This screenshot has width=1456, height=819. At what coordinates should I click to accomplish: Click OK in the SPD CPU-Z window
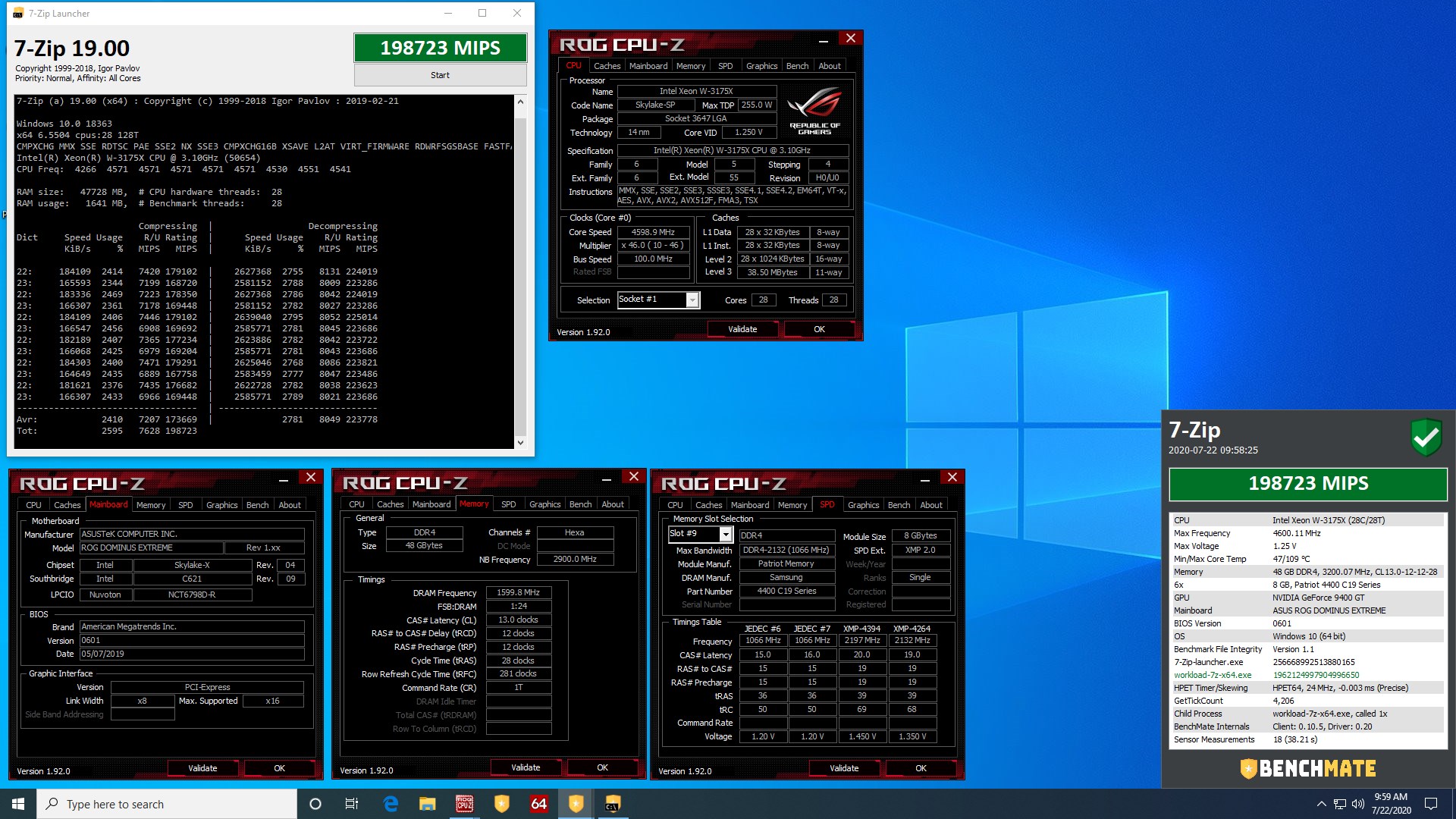coord(921,768)
